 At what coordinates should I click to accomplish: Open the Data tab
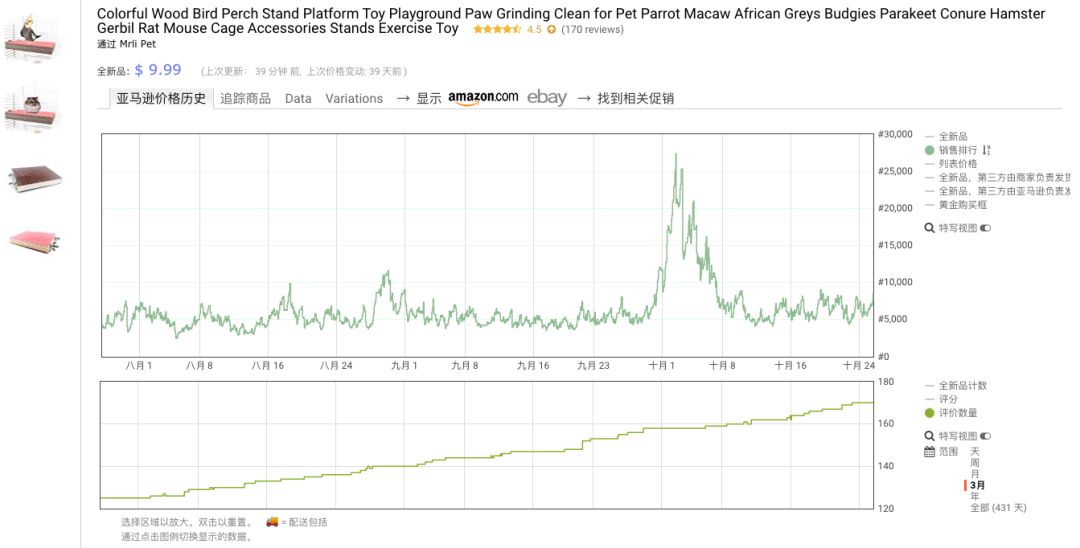click(x=298, y=98)
